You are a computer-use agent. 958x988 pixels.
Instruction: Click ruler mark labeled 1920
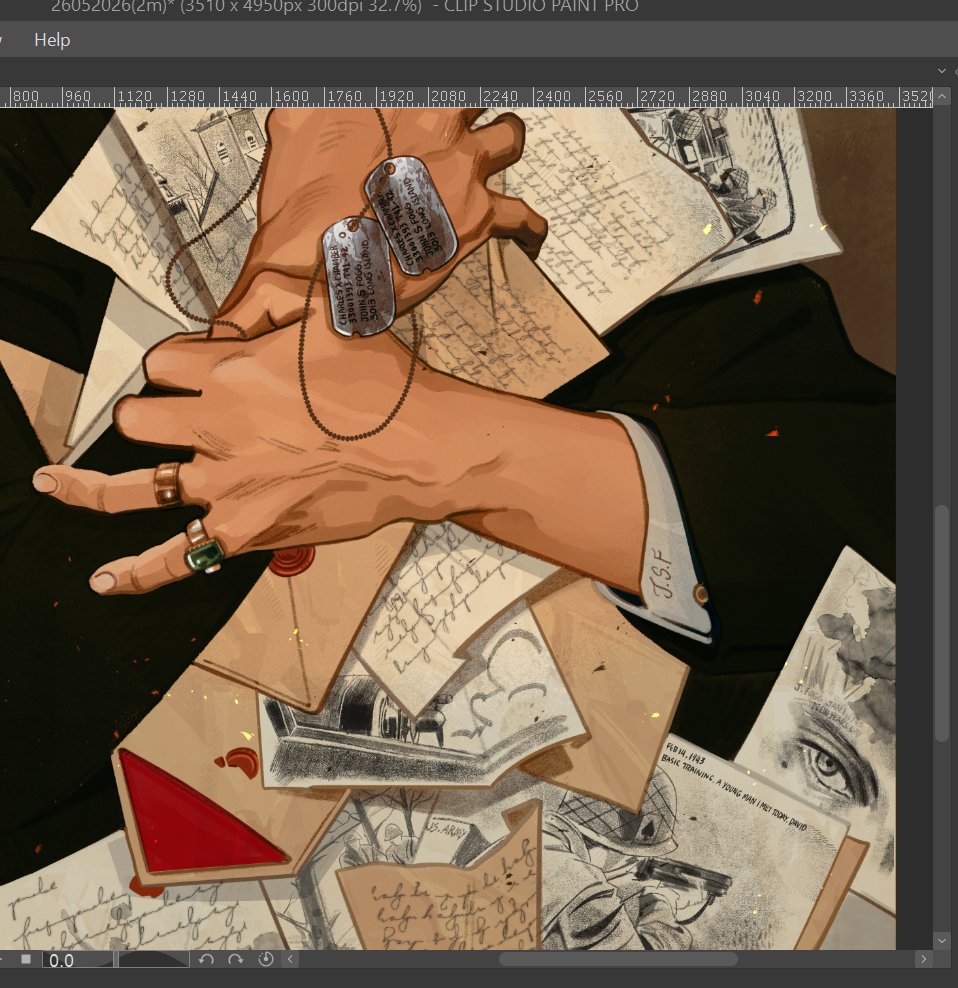tap(396, 97)
